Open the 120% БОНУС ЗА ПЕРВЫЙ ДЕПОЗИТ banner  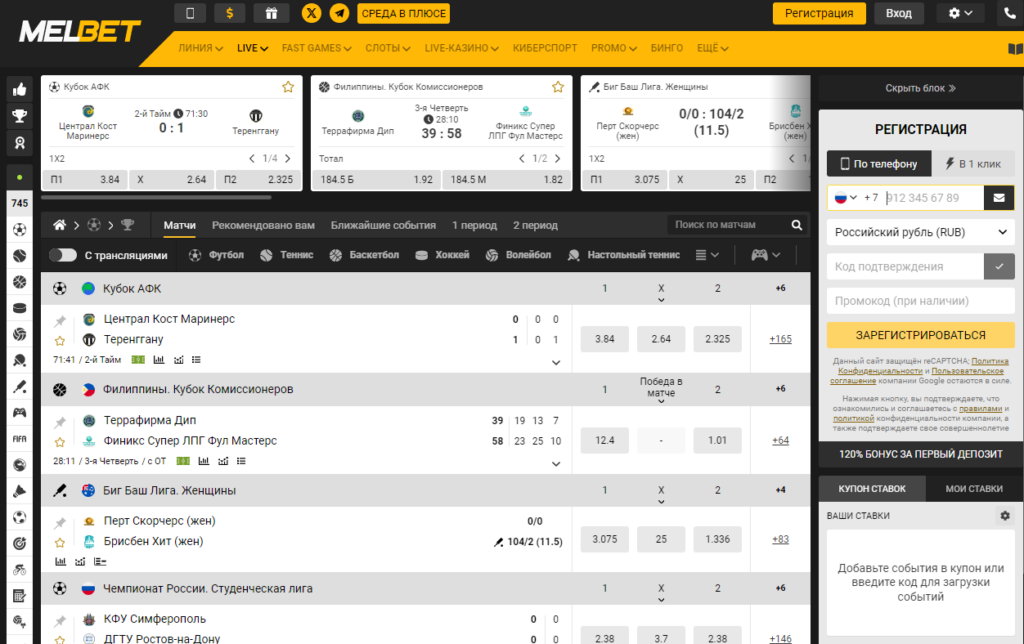tap(921, 454)
